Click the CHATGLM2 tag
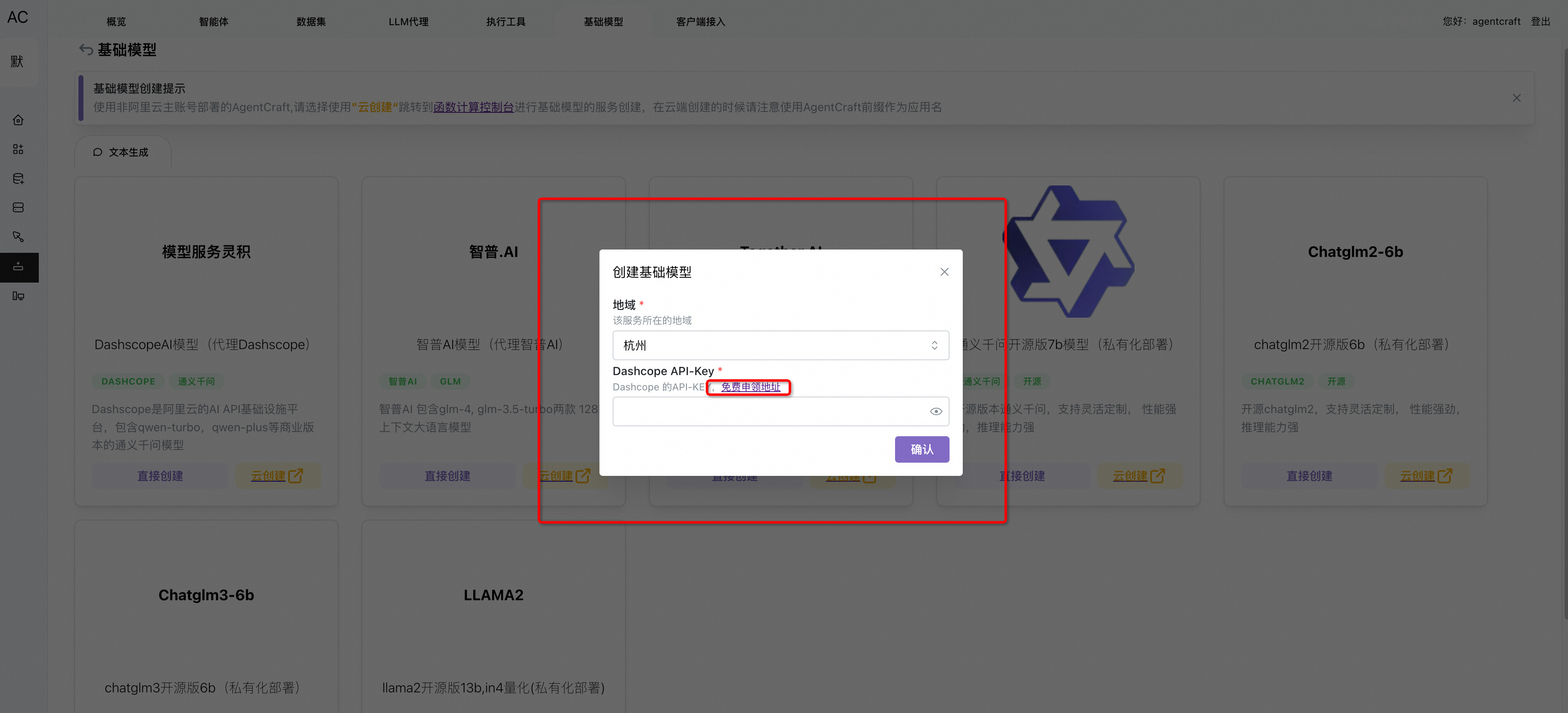This screenshot has height=713, width=1568. (x=1277, y=381)
